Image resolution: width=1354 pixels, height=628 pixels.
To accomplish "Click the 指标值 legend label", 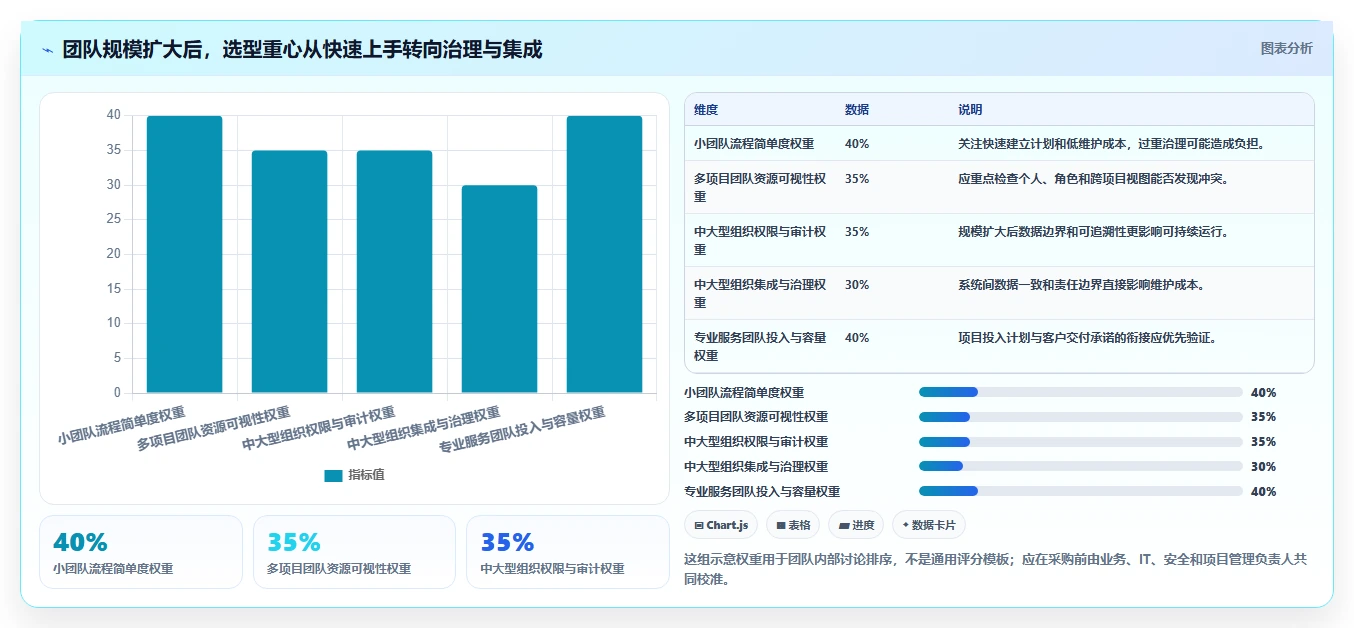I will pyautogui.click(x=366, y=475).
